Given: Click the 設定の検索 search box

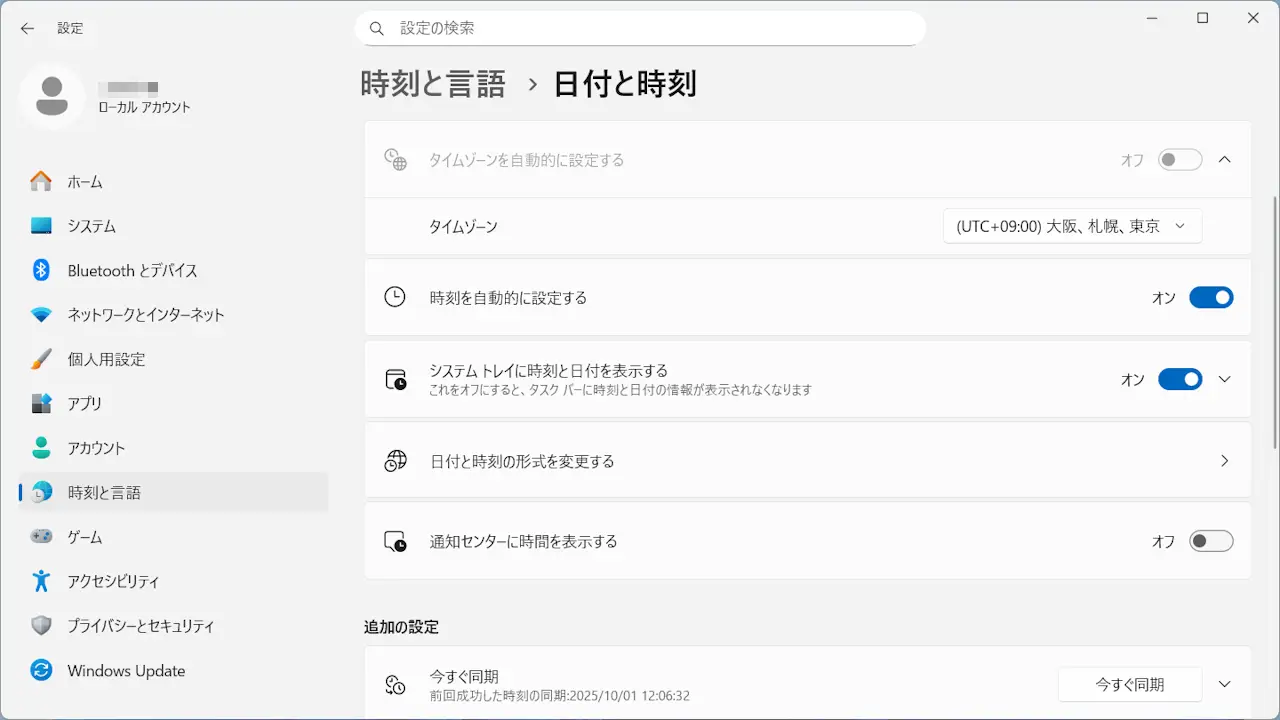Looking at the screenshot, I should tap(640, 28).
